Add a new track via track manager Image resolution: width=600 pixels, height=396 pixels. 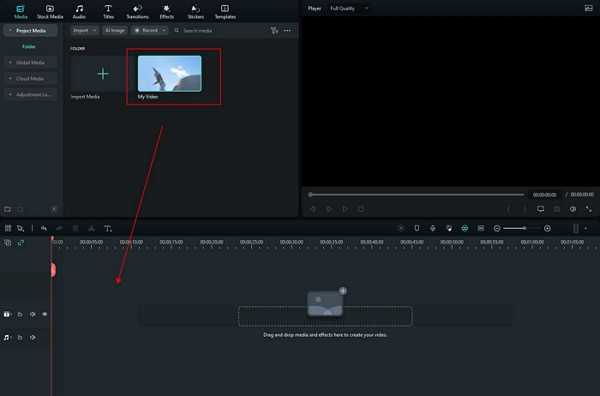pyautogui.click(x=8, y=243)
